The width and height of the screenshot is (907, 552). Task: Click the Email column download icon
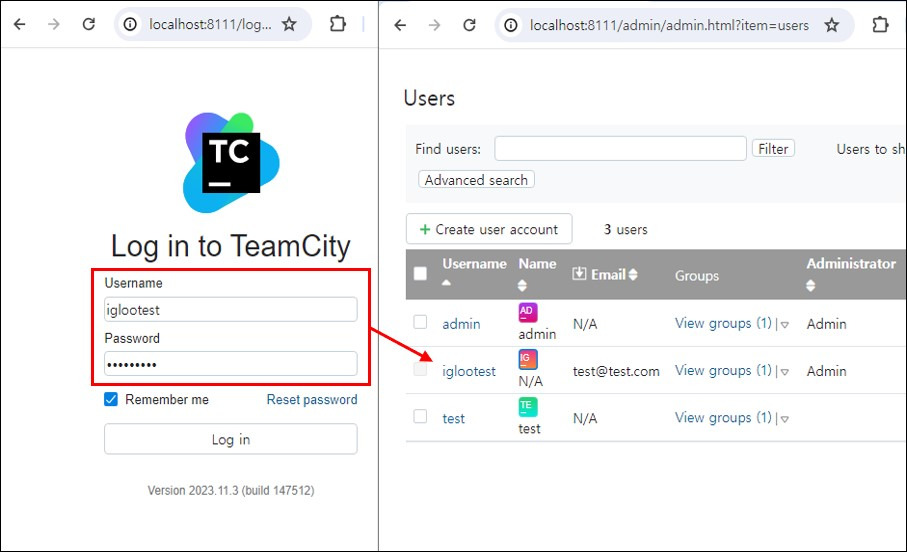(579, 274)
